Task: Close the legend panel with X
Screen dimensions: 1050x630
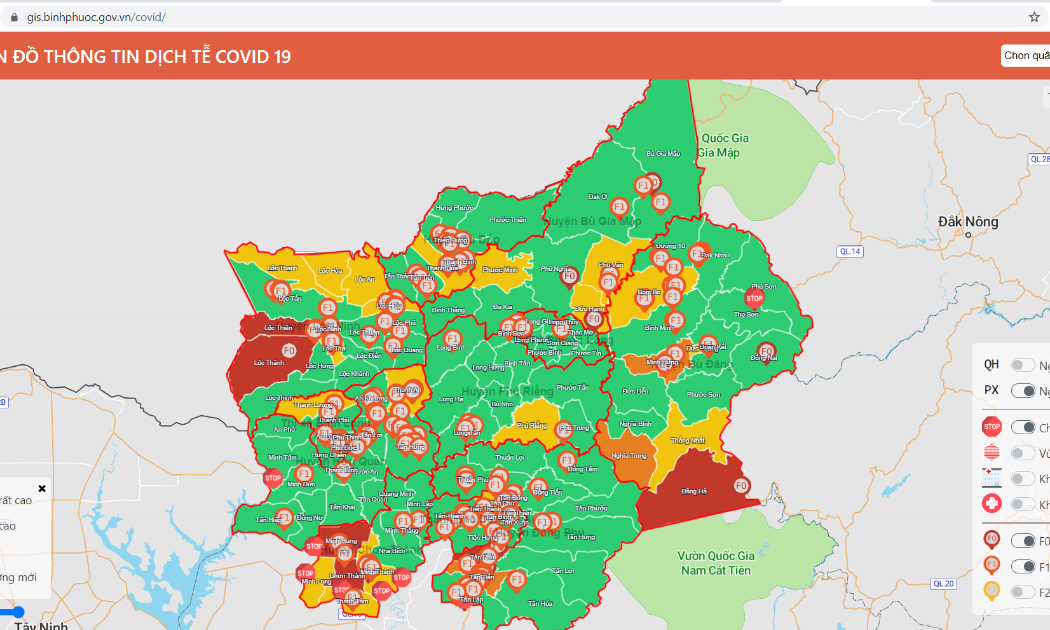Action: pyautogui.click(x=42, y=489)
